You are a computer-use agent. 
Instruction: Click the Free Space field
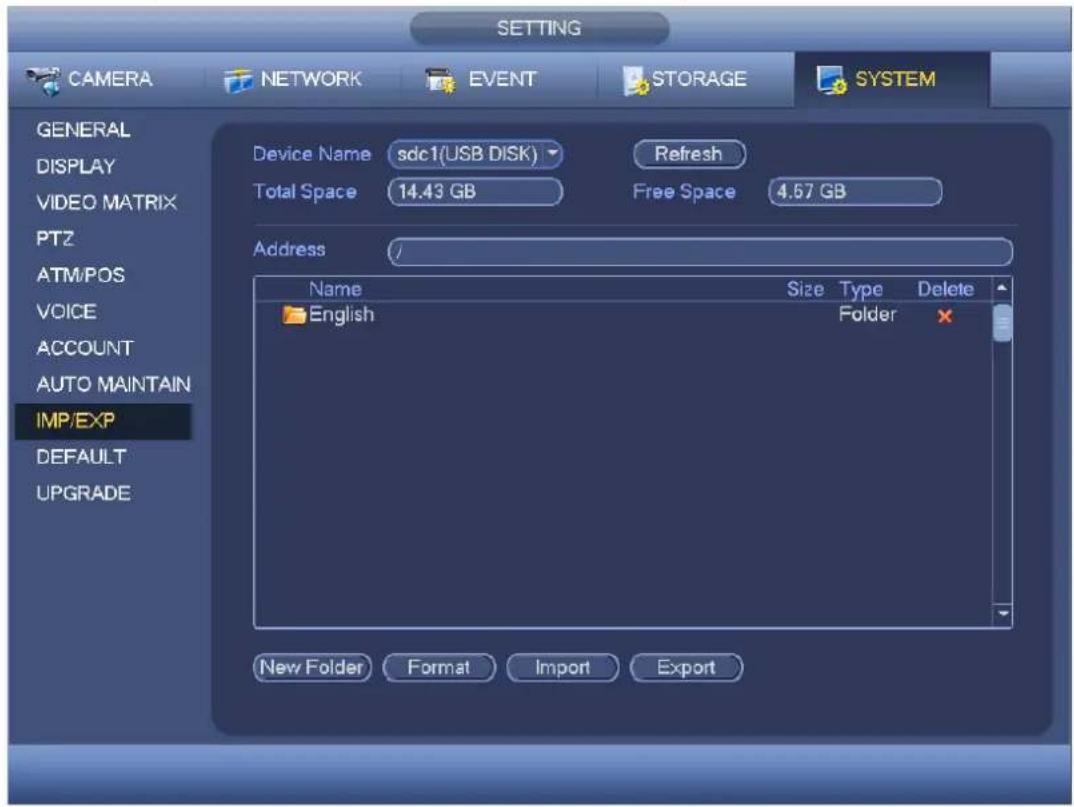pyautogui.click(x=855, y=192)
